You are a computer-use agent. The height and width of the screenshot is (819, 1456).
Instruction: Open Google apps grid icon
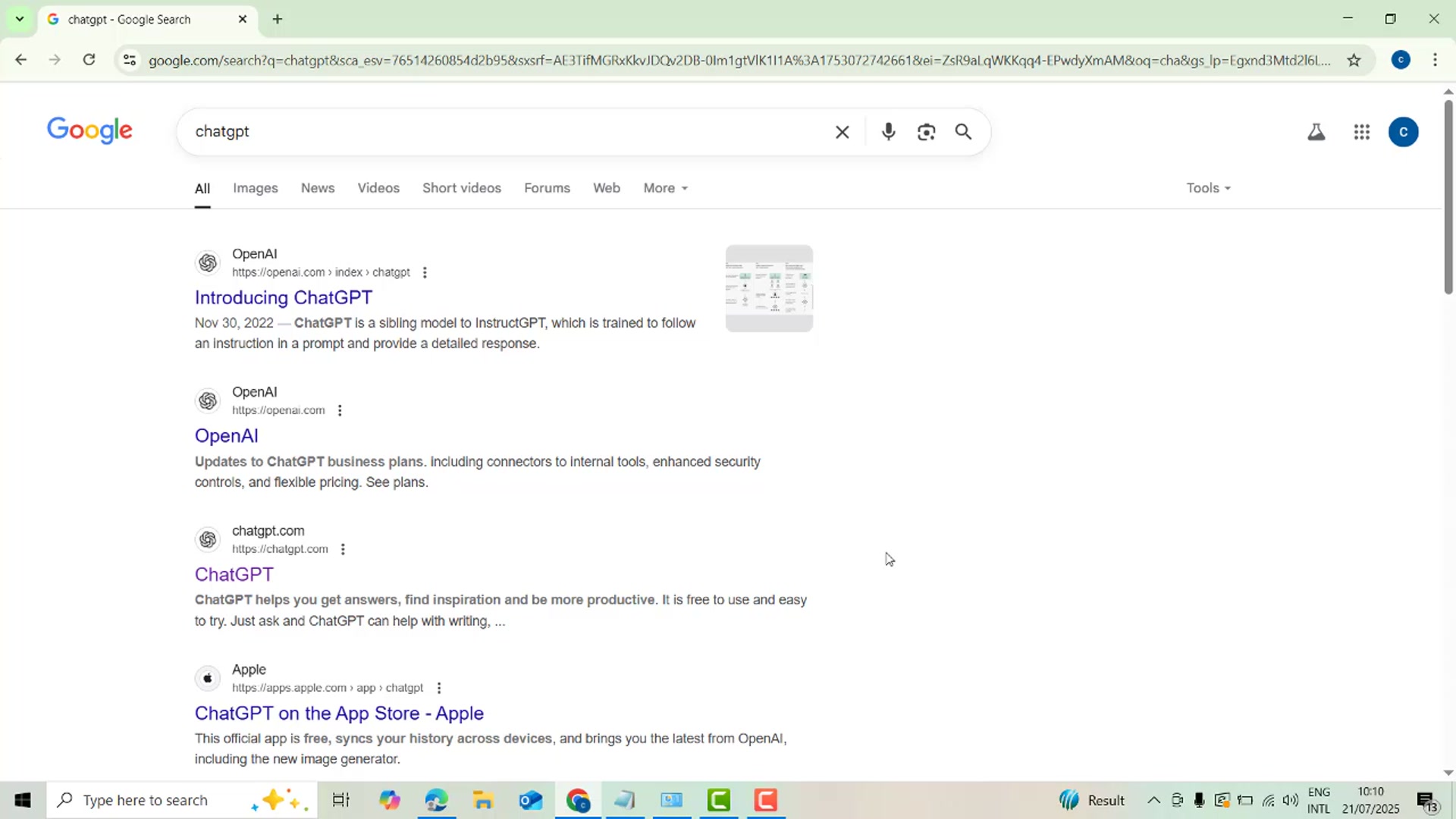(x=1362, y=132)
